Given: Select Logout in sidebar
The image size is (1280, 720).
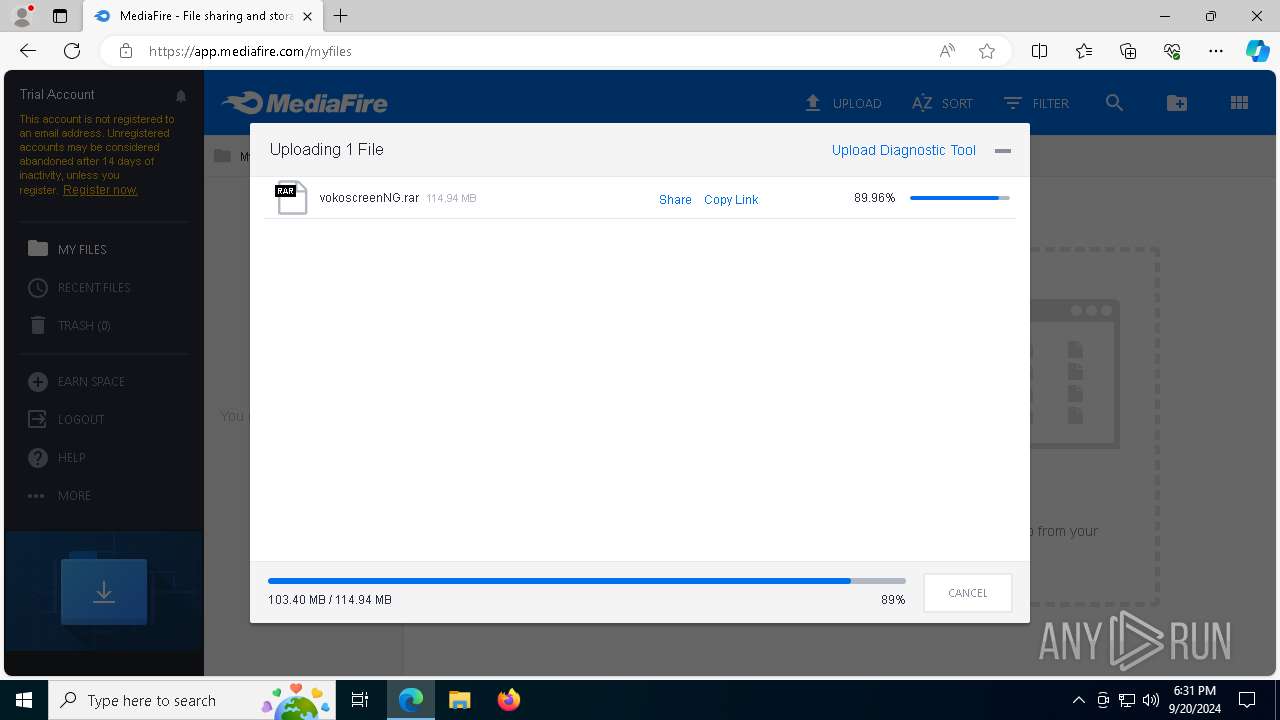Looking at the screenshot, I should click(x=66, y=419).
